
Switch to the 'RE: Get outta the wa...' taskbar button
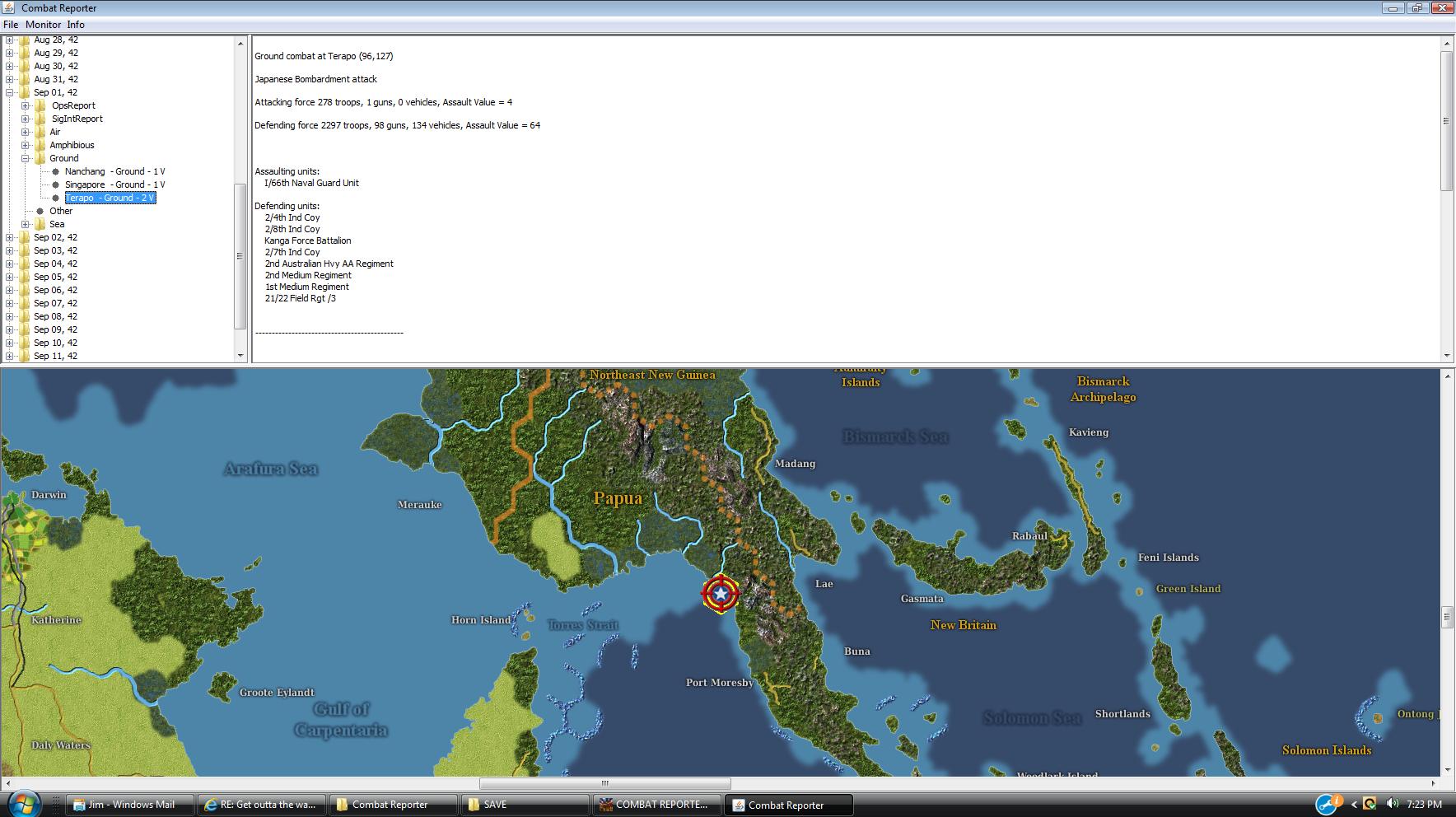[x=262, y=805]
